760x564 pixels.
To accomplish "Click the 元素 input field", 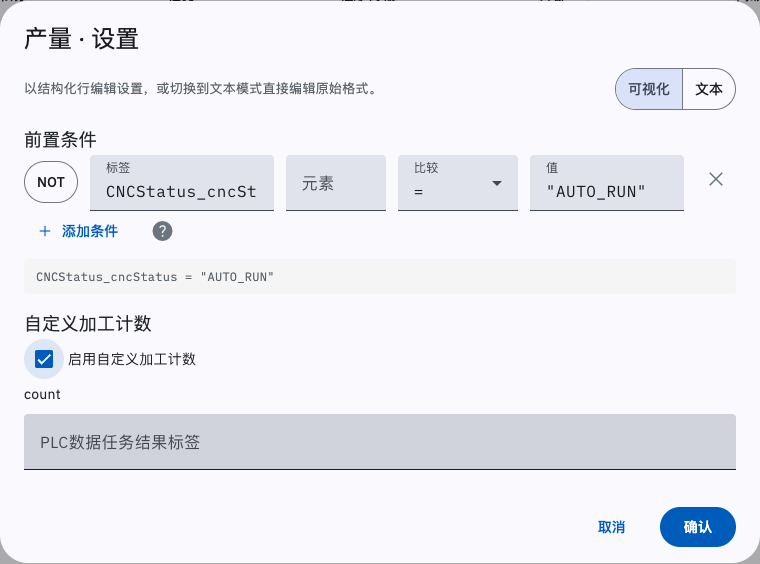I will coord(336,183).
